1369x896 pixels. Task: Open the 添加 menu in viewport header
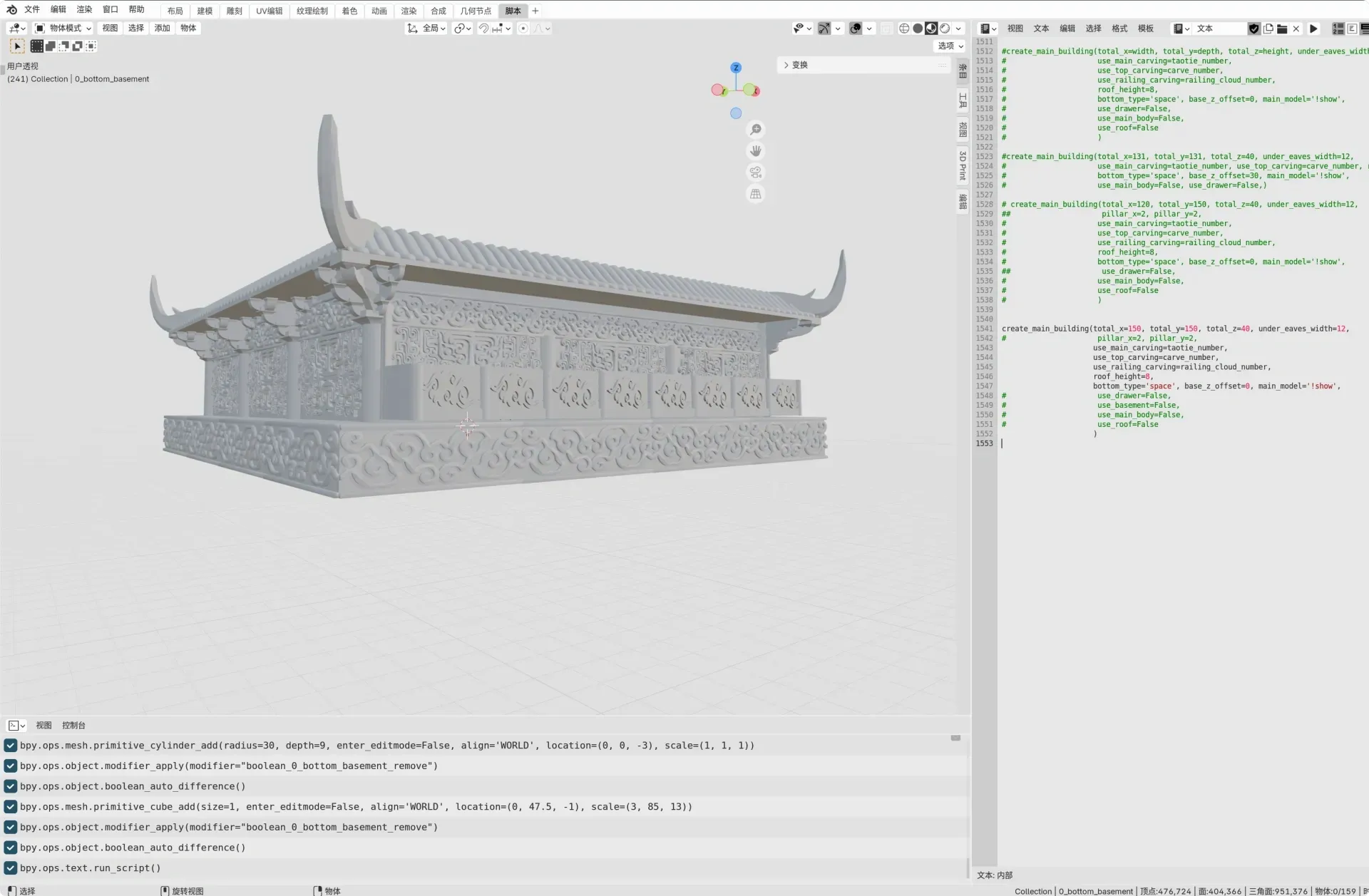point(162,29)
